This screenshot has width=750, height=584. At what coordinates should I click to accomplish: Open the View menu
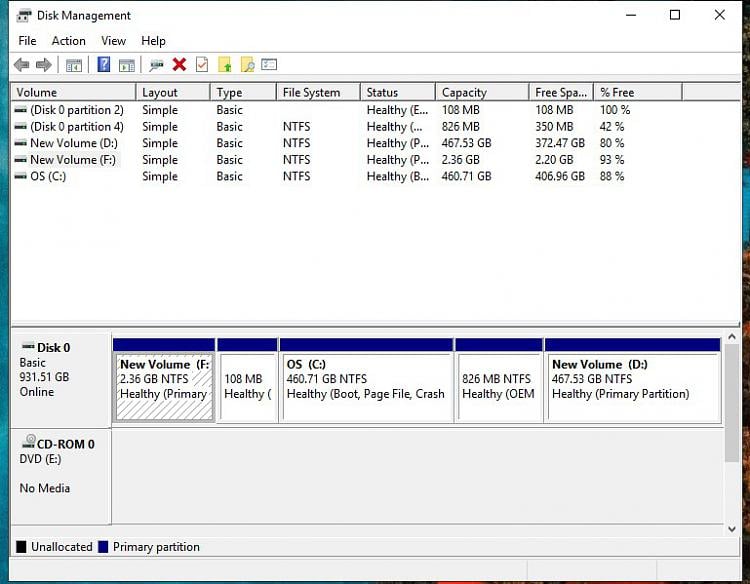[113, 41]
